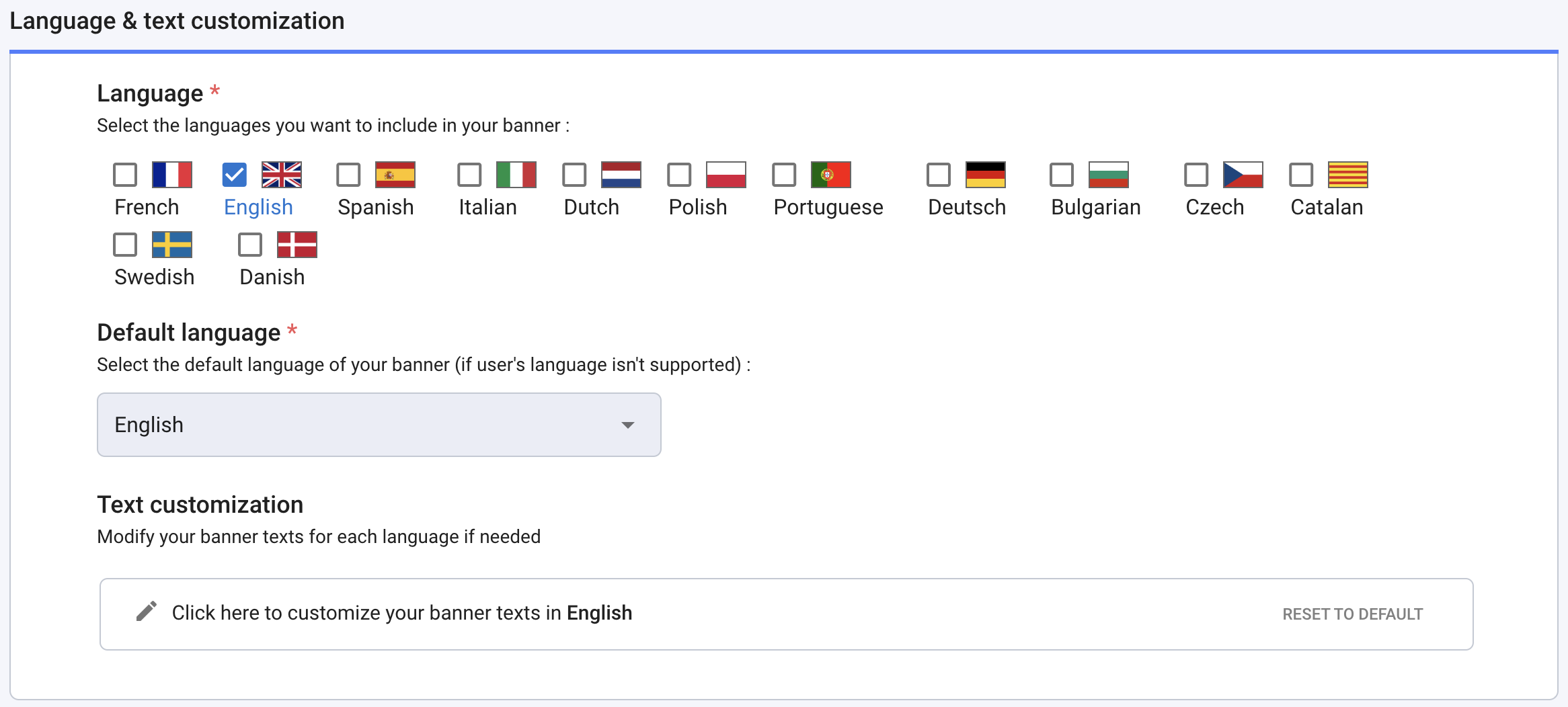This screenshot has height=707, width=1568.
Task: Click the Spanish flag icon
Action: (x=396, y=175)
